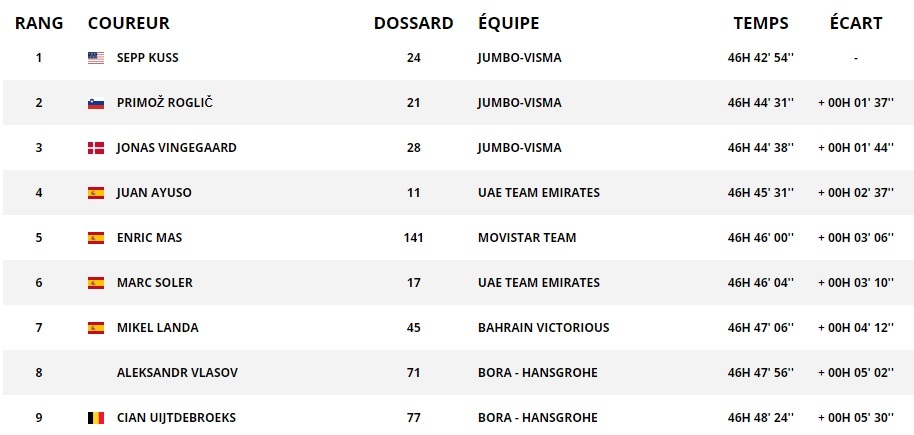Viewport: 914px width, 435px height.
Task: Open Aleksandr Vlasov's rider page
Action: pos(177,373)
